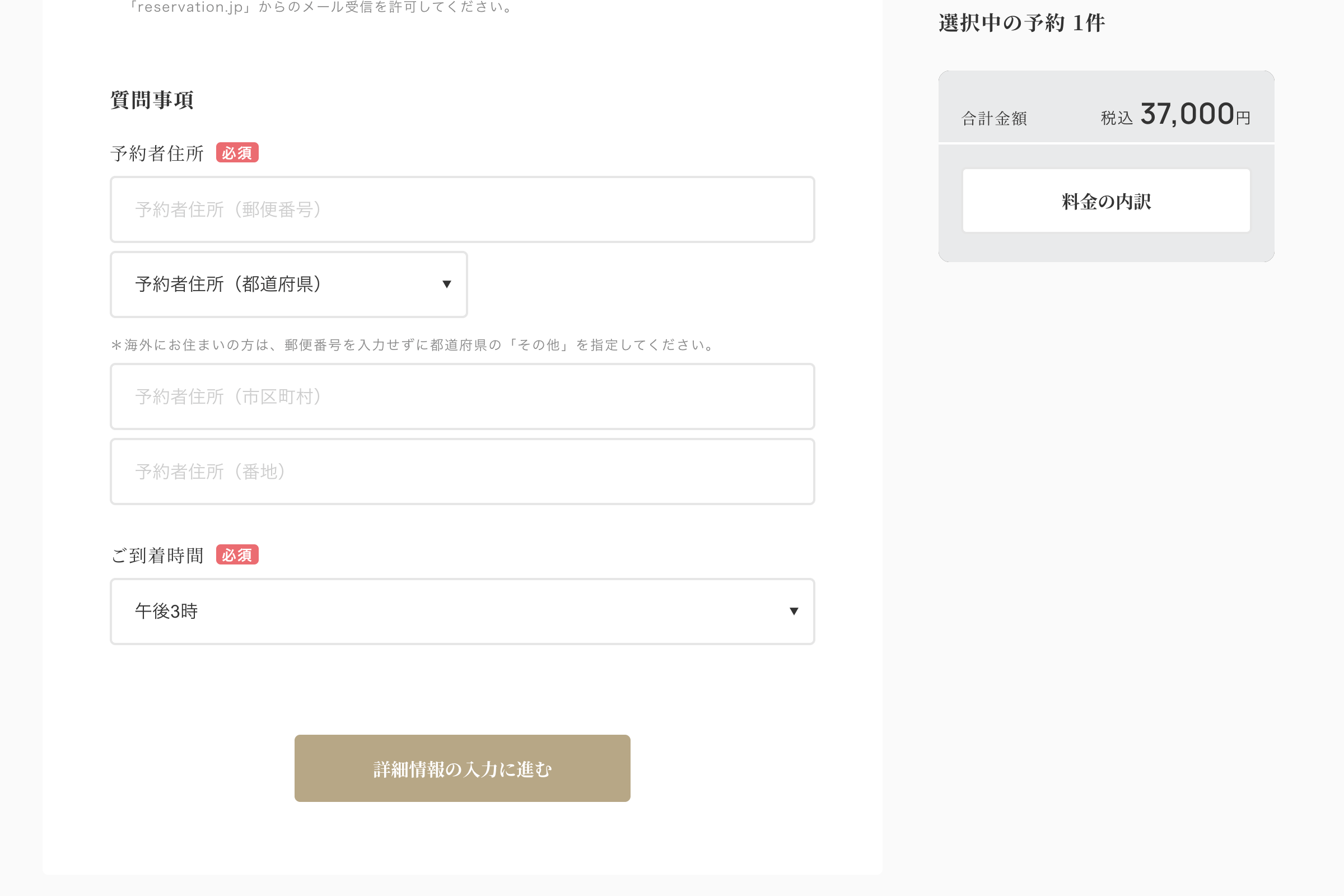Click the overseas residents instruction note

click(x=412, y=344)
